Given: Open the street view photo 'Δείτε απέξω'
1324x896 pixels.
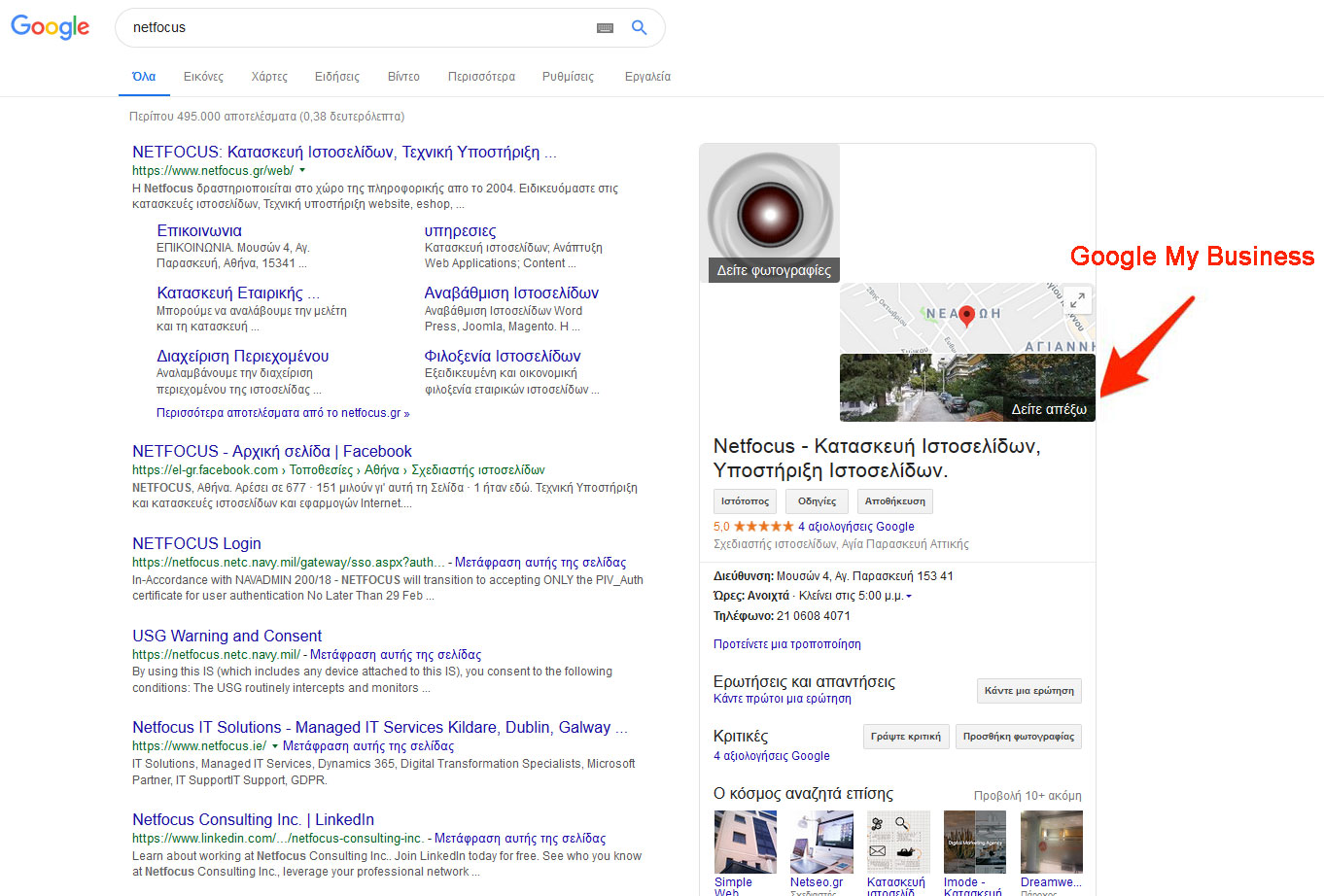Looking at the screenshot, I should tap(967, 387).
